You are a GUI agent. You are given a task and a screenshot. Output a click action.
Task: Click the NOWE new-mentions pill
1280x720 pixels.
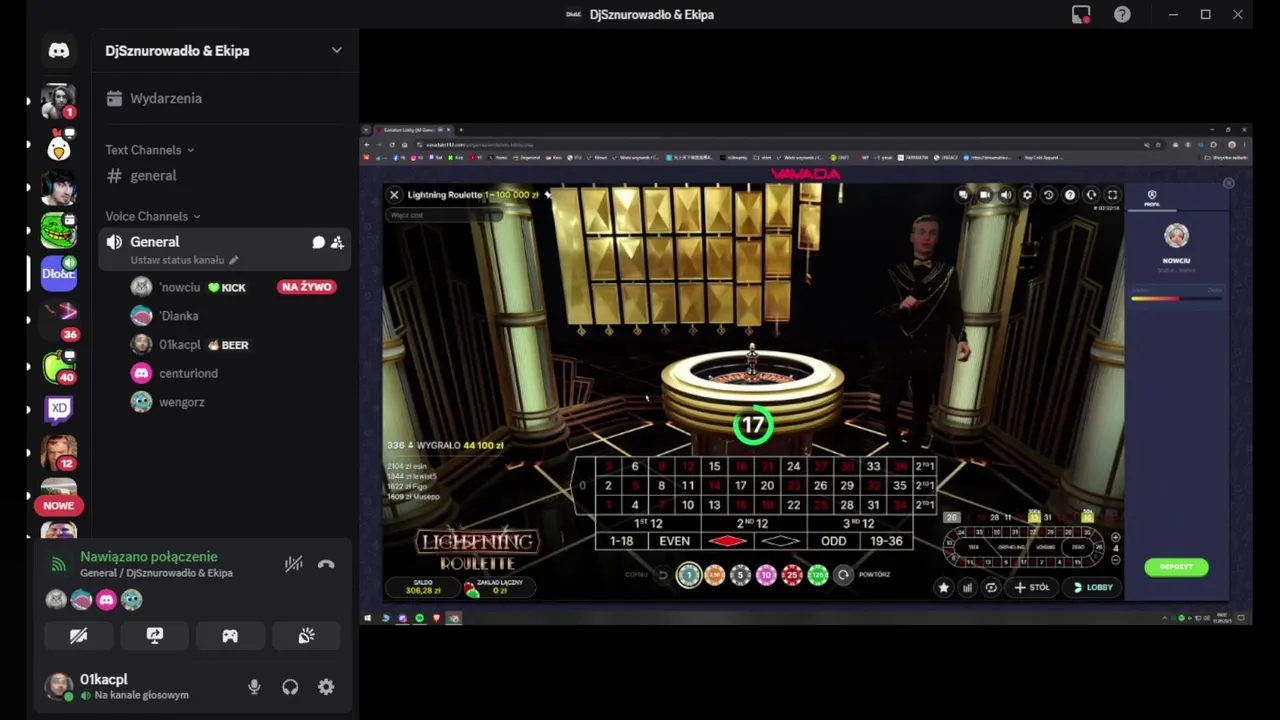tap(59, 506)
